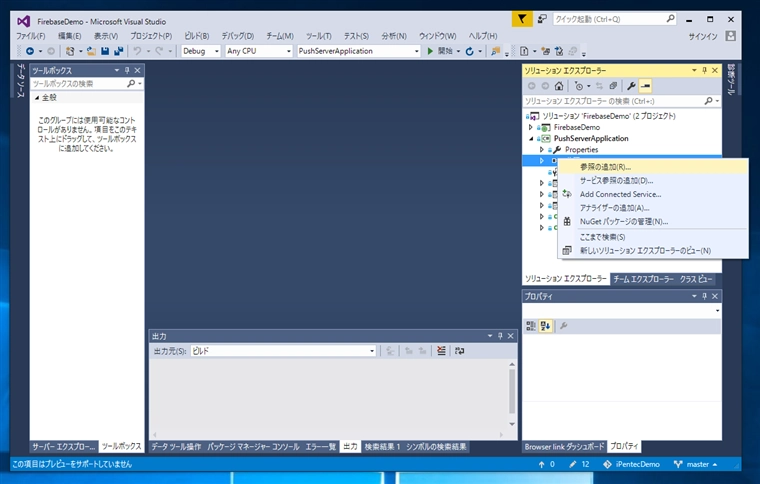Choose Add Connected Service... in context menu

652,194
